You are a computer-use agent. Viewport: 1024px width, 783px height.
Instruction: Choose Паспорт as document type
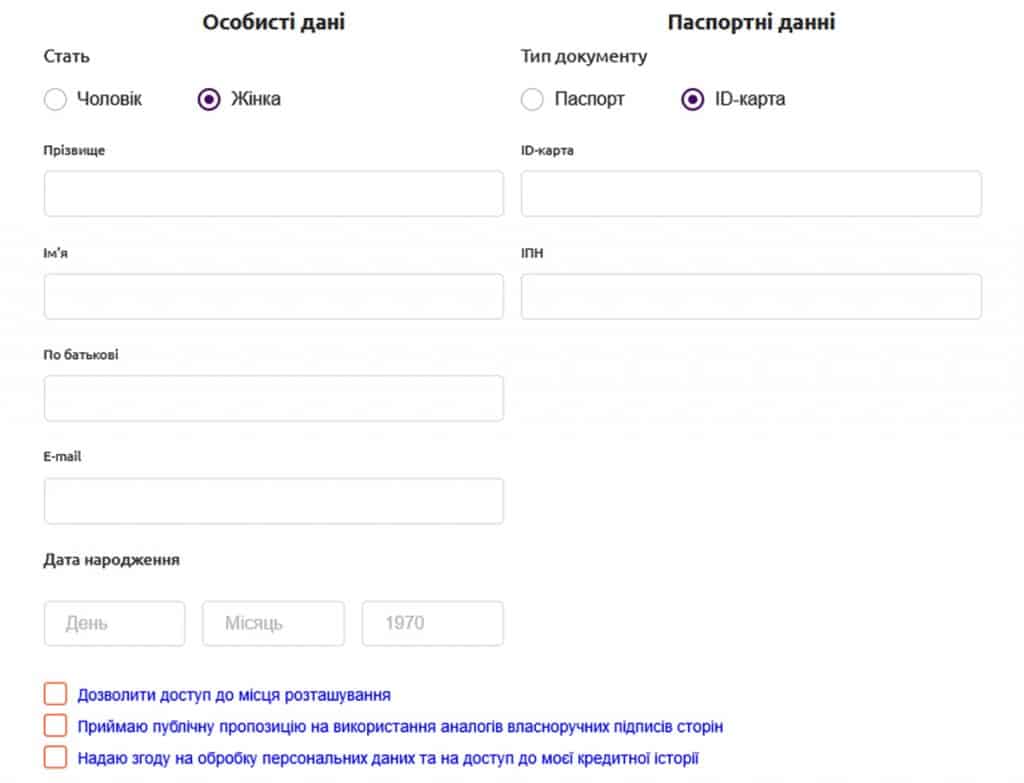coord(533,99)
